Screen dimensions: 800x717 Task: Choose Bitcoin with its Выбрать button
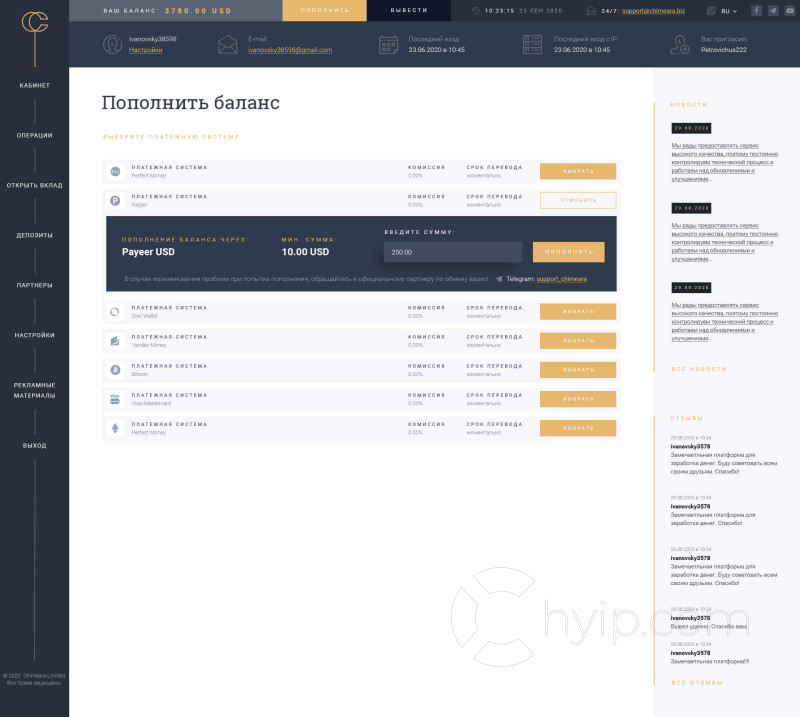click(578, 370)
